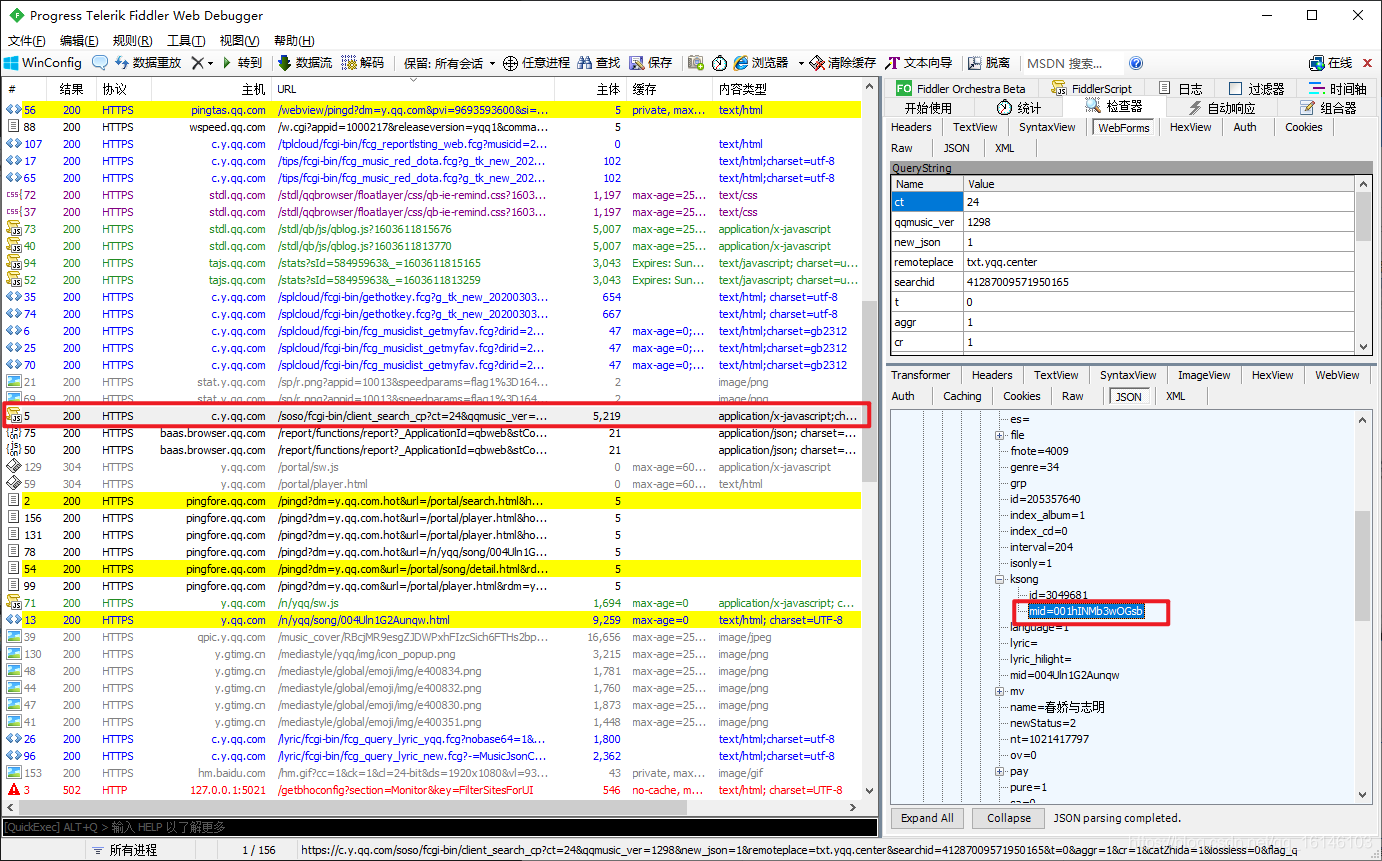1382x861 pixels.
Task: Select the Caching response tab
Action: (962, 396)
